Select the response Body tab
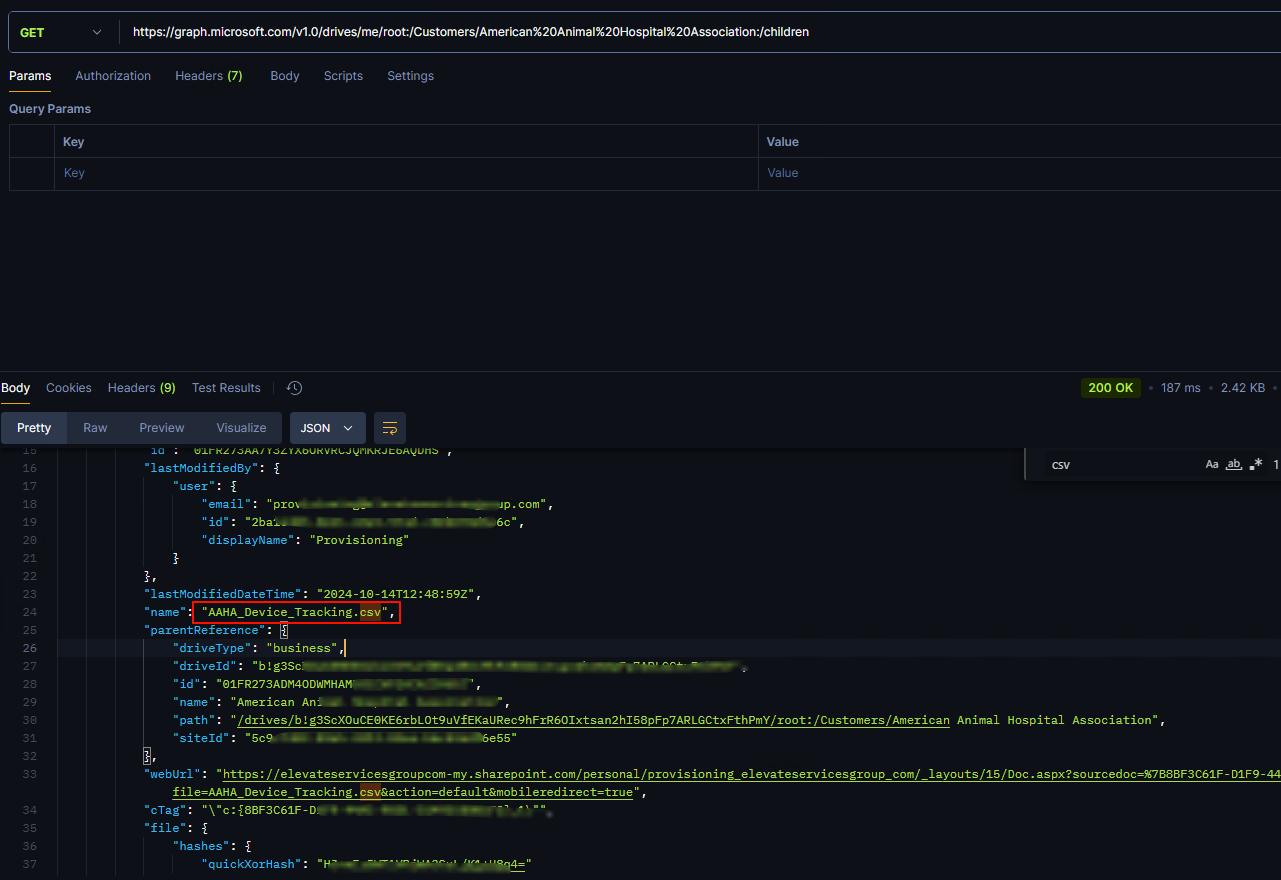Viewport: 1281px width, 880px height. [15, 388]
